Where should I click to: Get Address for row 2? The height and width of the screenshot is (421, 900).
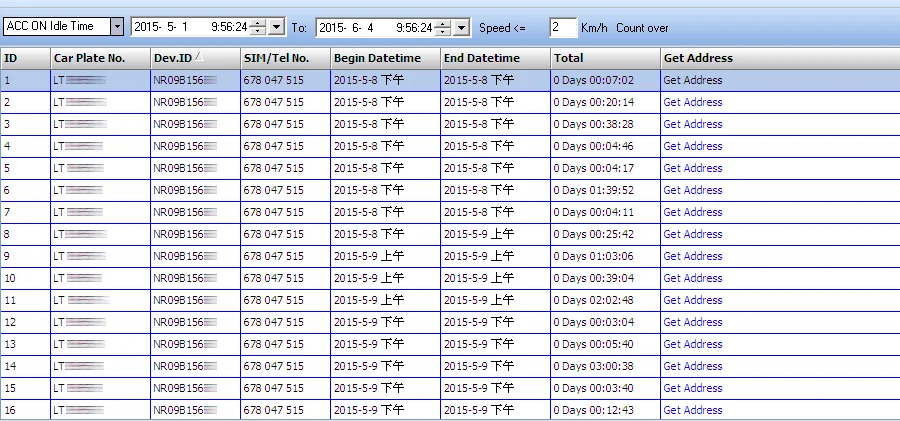pos(693,102)
